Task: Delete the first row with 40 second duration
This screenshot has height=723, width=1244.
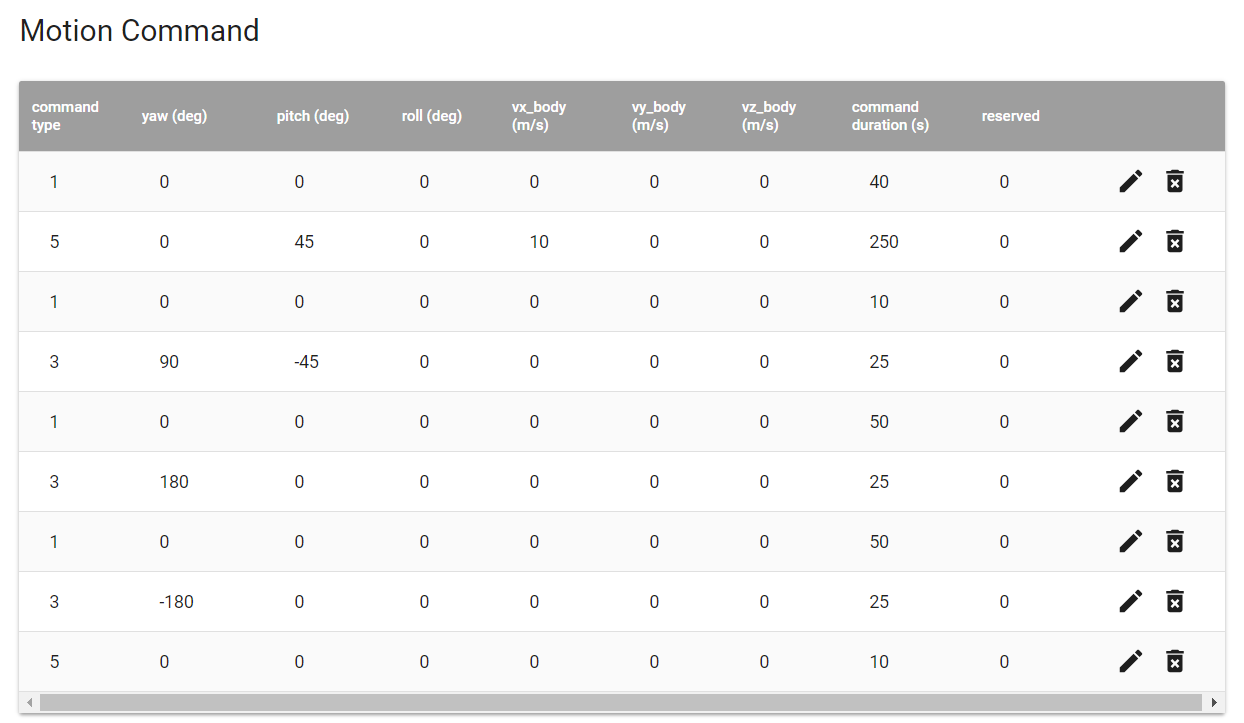Action: point(1175,181)
